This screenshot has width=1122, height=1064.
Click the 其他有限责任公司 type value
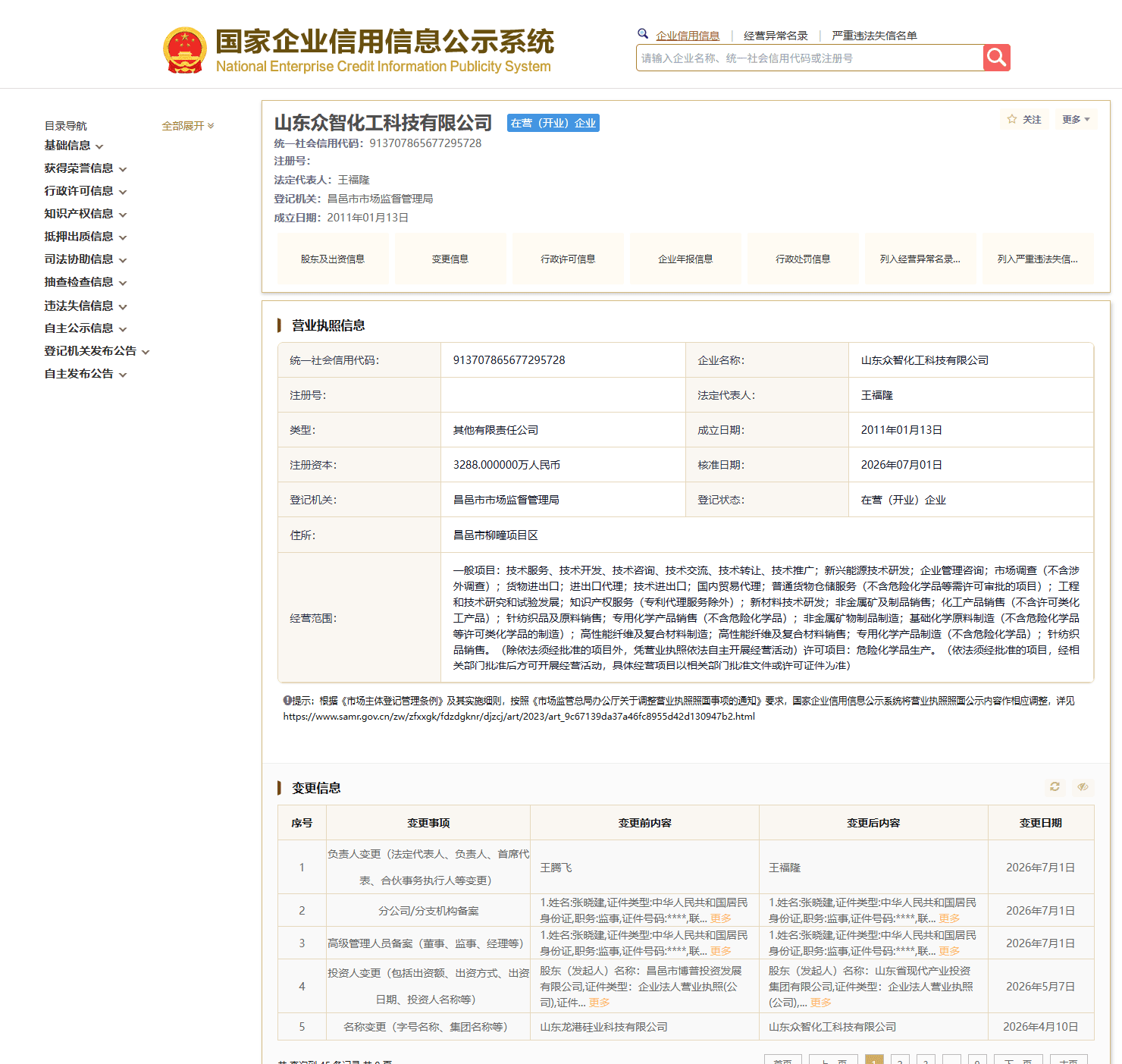(x=496, y=430)
